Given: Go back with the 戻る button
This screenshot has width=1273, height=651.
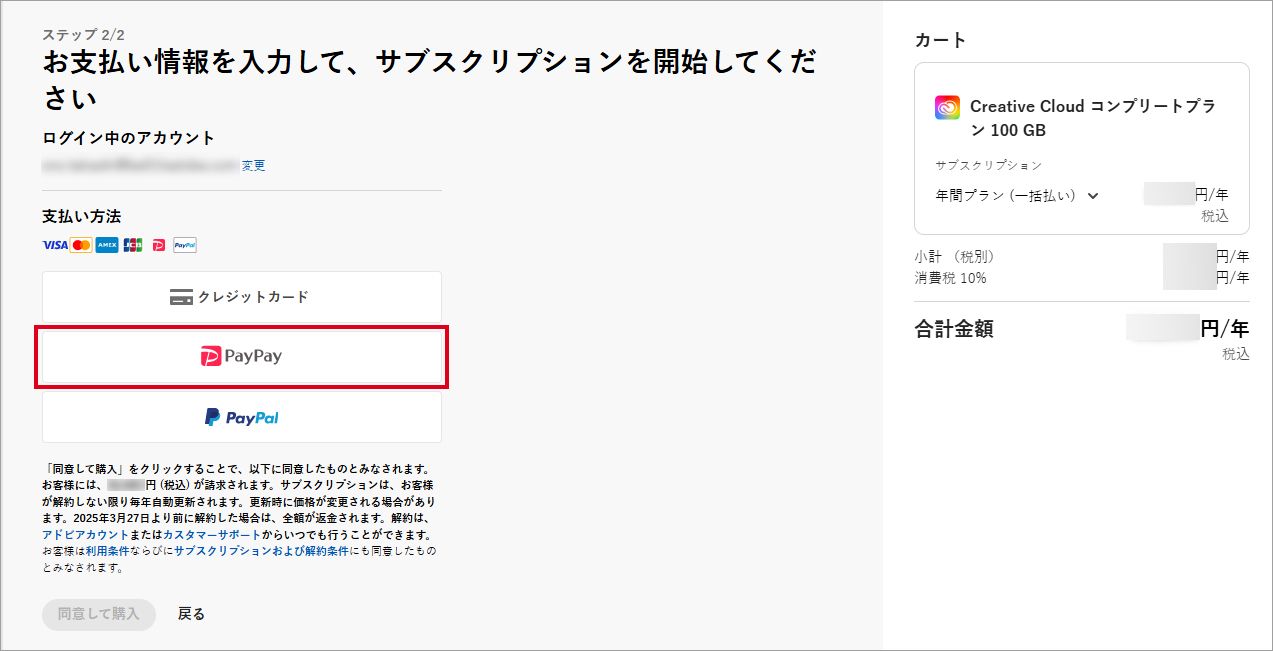Looking at the screenshot, I should click(191, 614).
